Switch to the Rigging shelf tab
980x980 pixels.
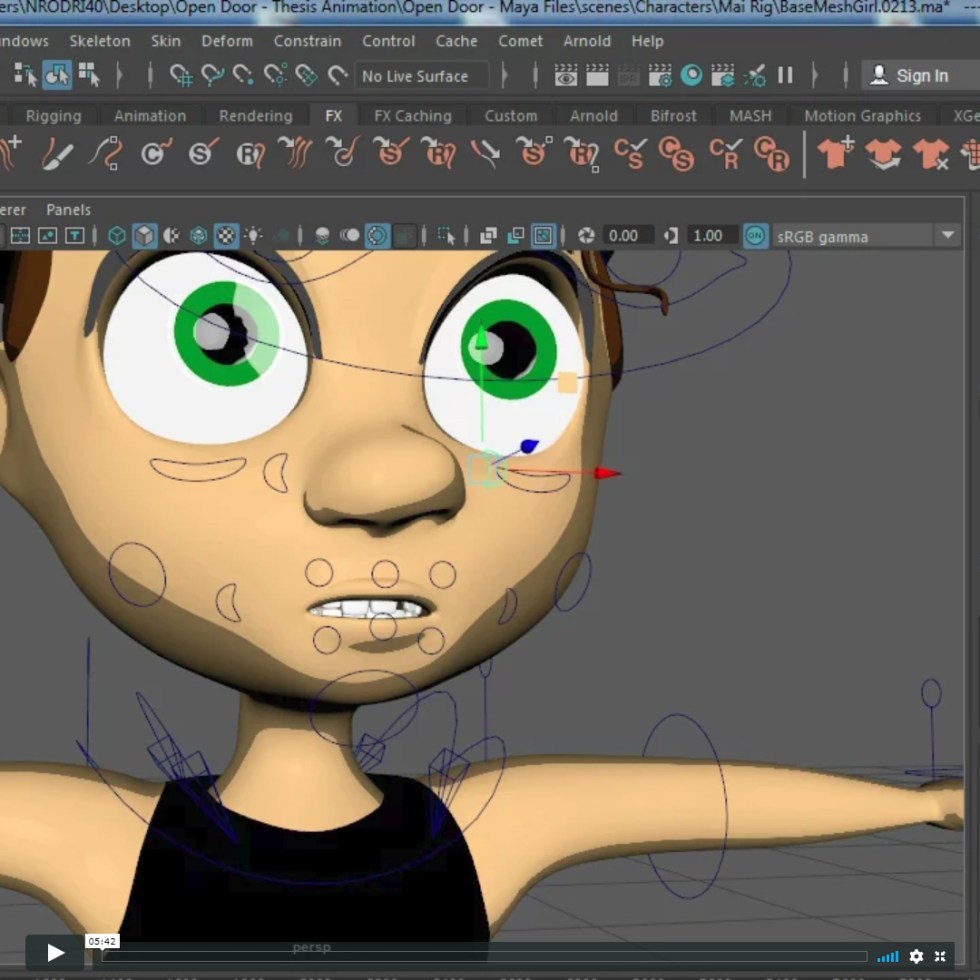click(53, 116)
